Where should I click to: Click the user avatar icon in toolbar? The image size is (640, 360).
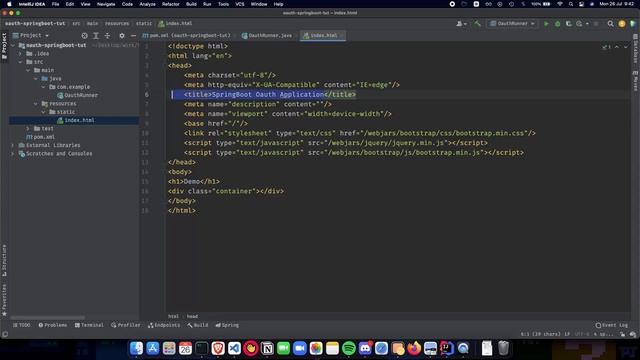point(460,24)
